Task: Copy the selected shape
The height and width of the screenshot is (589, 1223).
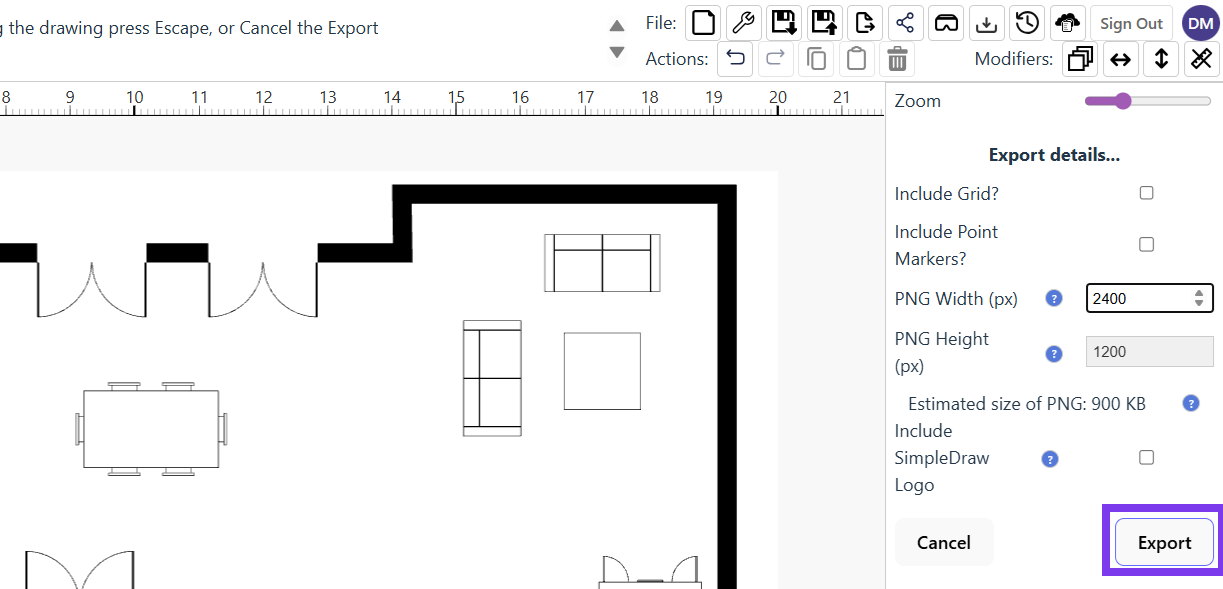Action: point(815,59)
